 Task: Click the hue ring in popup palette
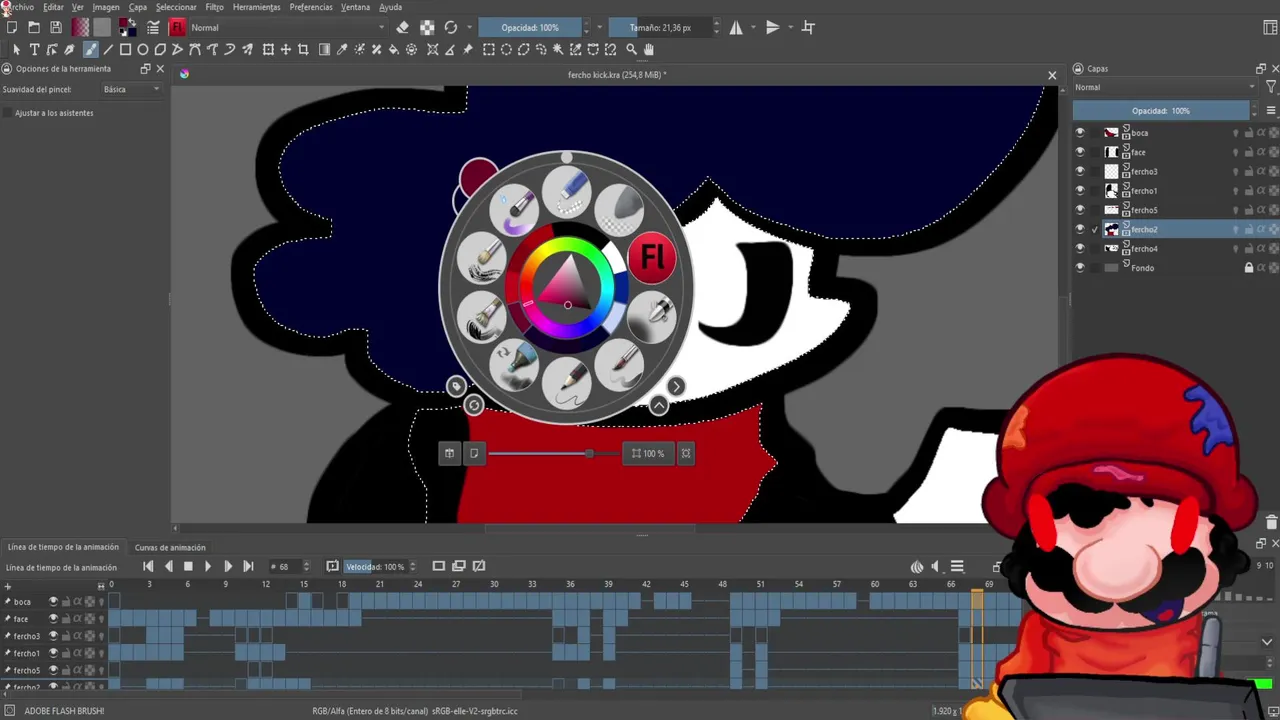click(567, 242)
